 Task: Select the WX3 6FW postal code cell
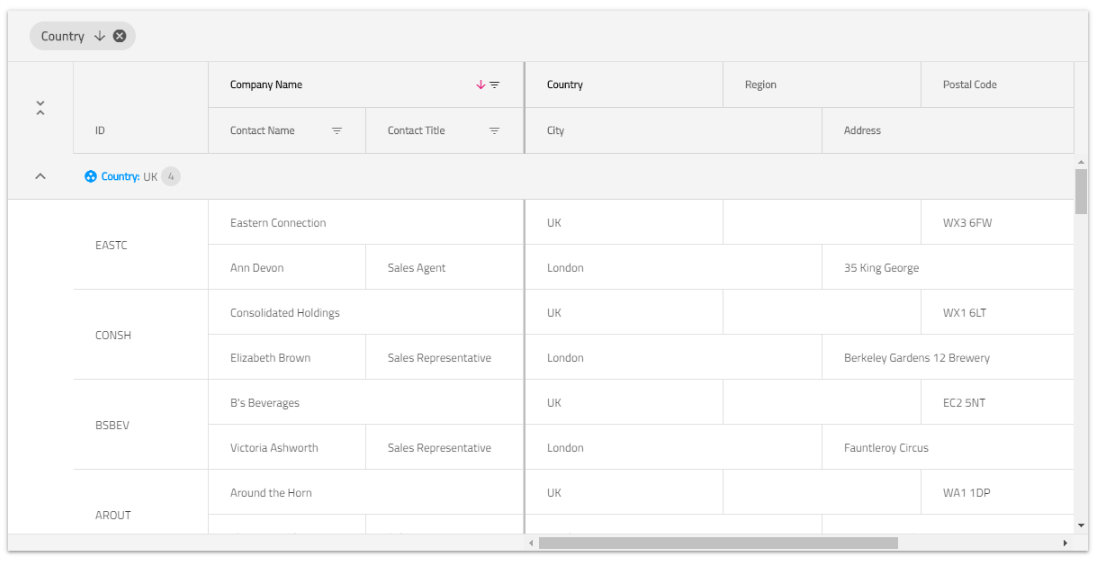[x=997, y=222]
